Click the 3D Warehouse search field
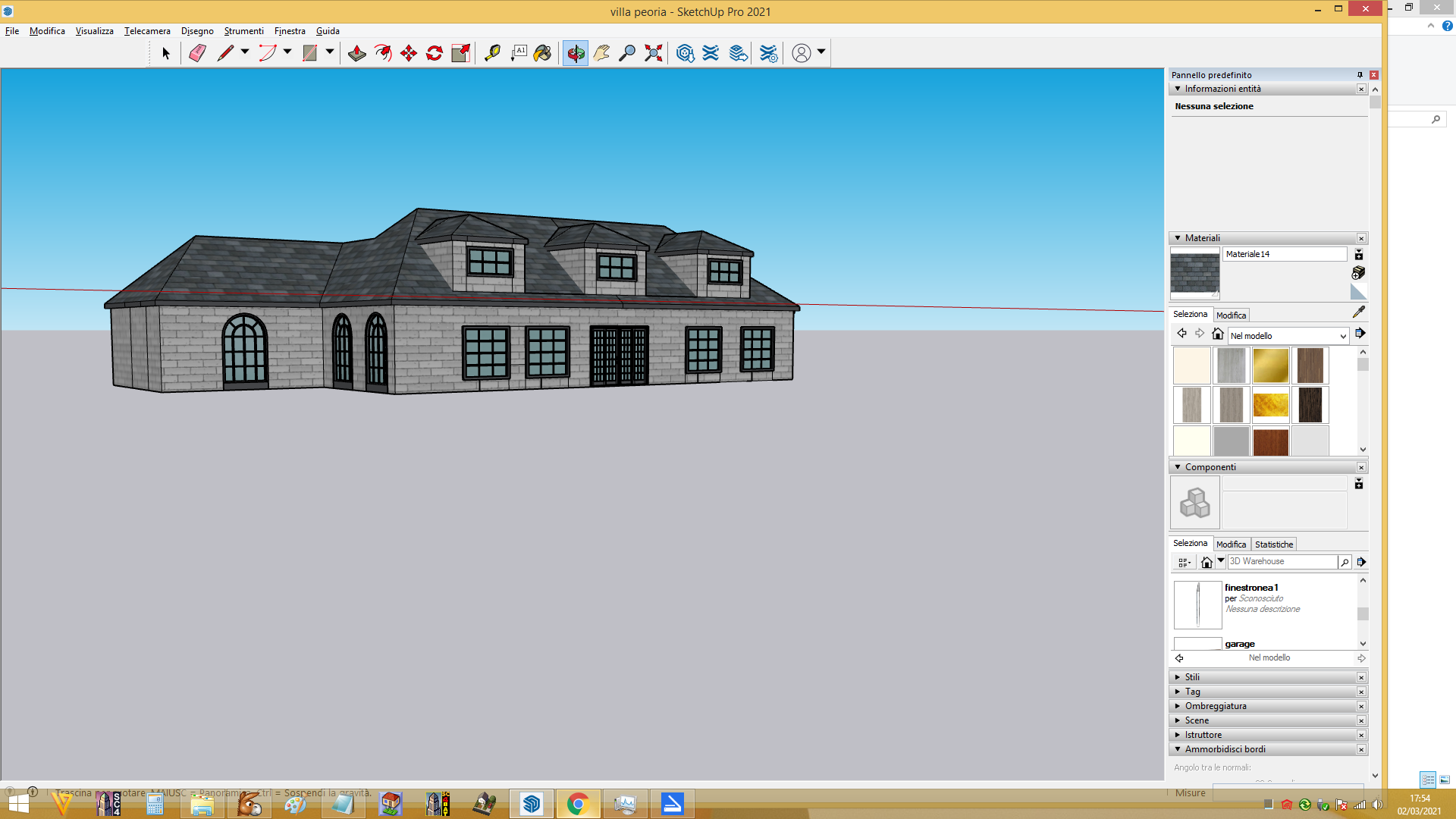 click(x=1282, y=562)
